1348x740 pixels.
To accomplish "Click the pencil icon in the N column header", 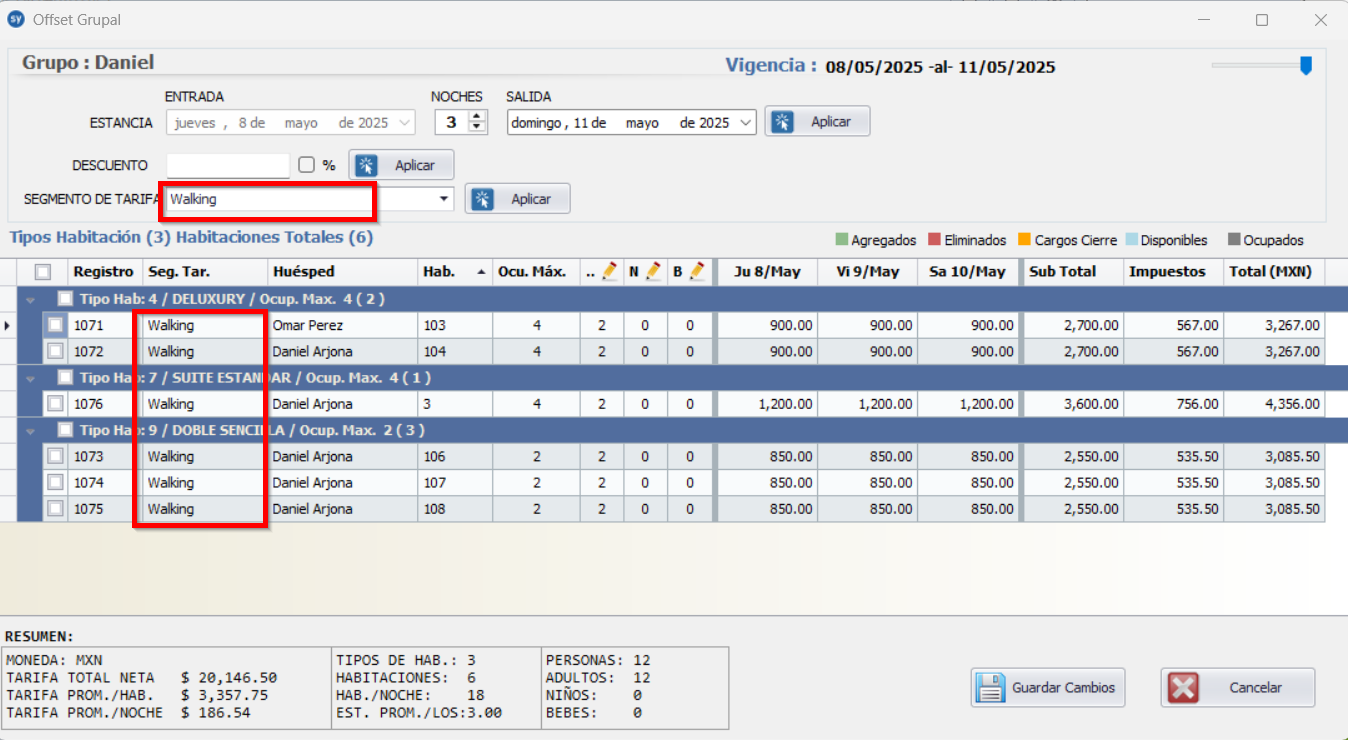I will [x=653, y=271].
